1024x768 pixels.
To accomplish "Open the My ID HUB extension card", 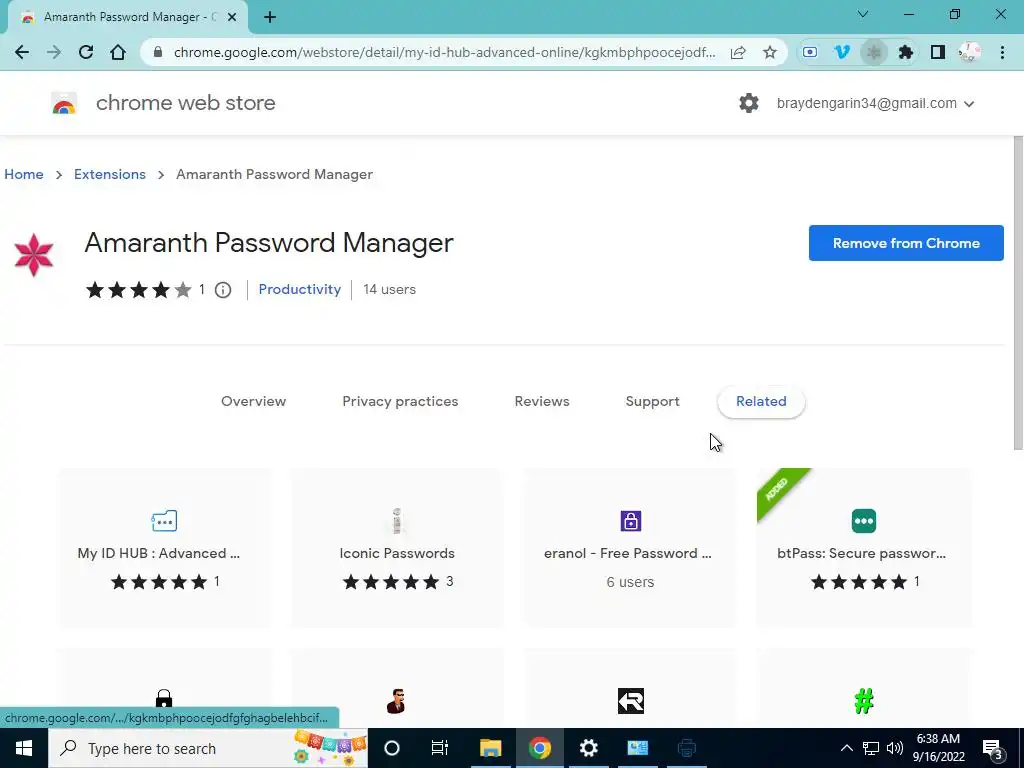I will (x=165, y=547).
